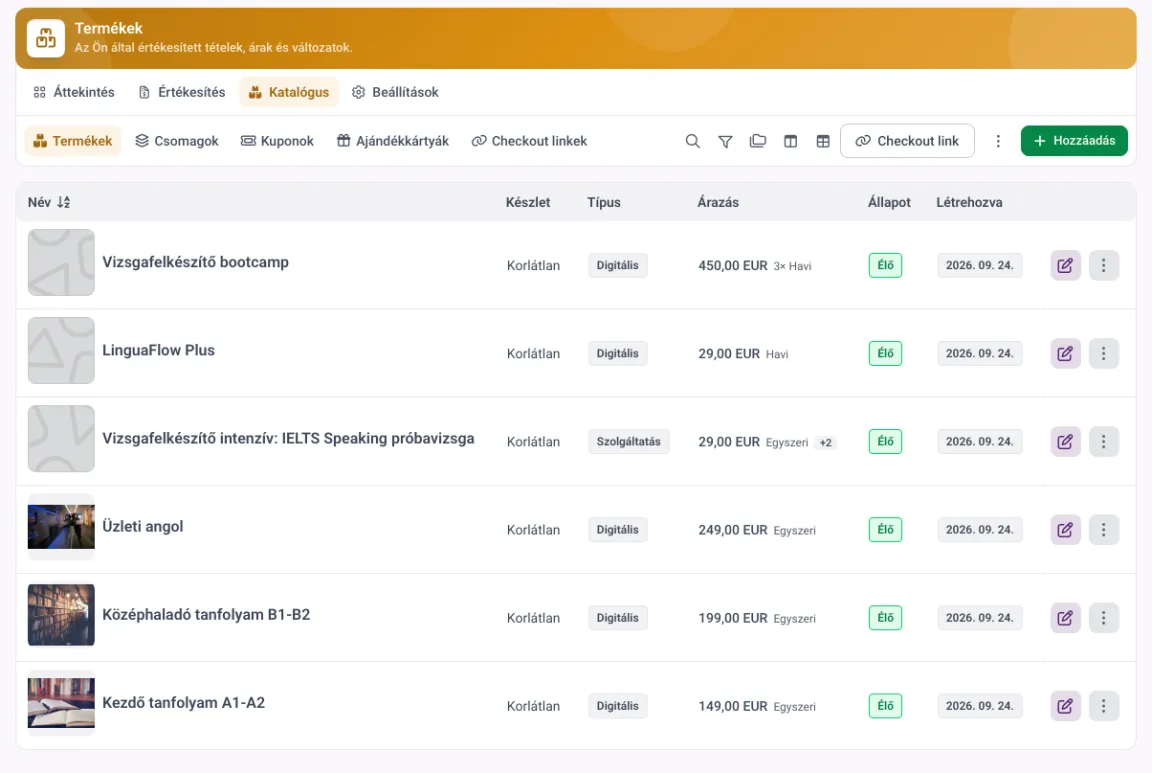Open the Ajándékkártyák sub-tab
The image size is (1152, 773).
coord(393,141)
